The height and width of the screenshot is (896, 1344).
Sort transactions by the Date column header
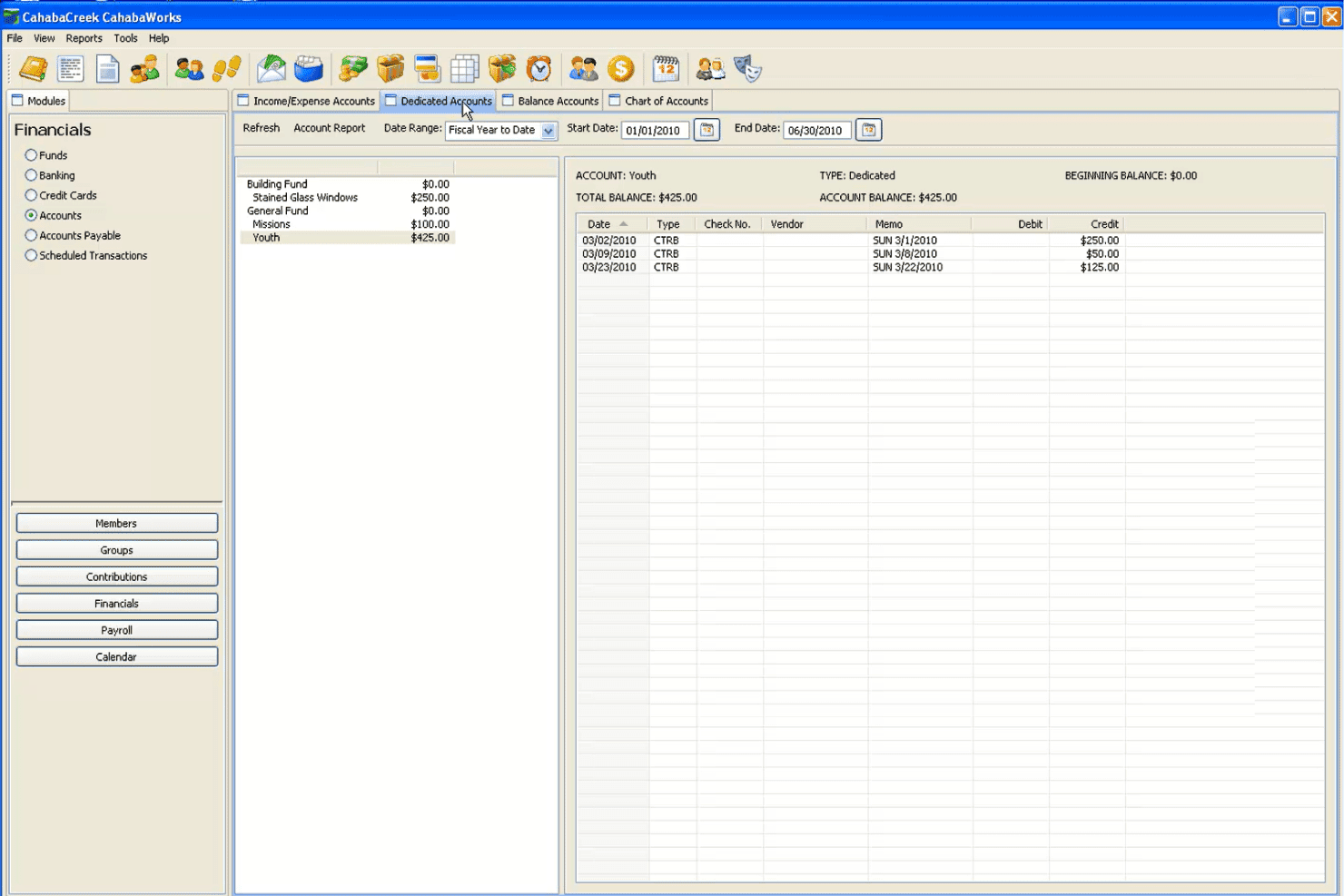coord(613,224)
